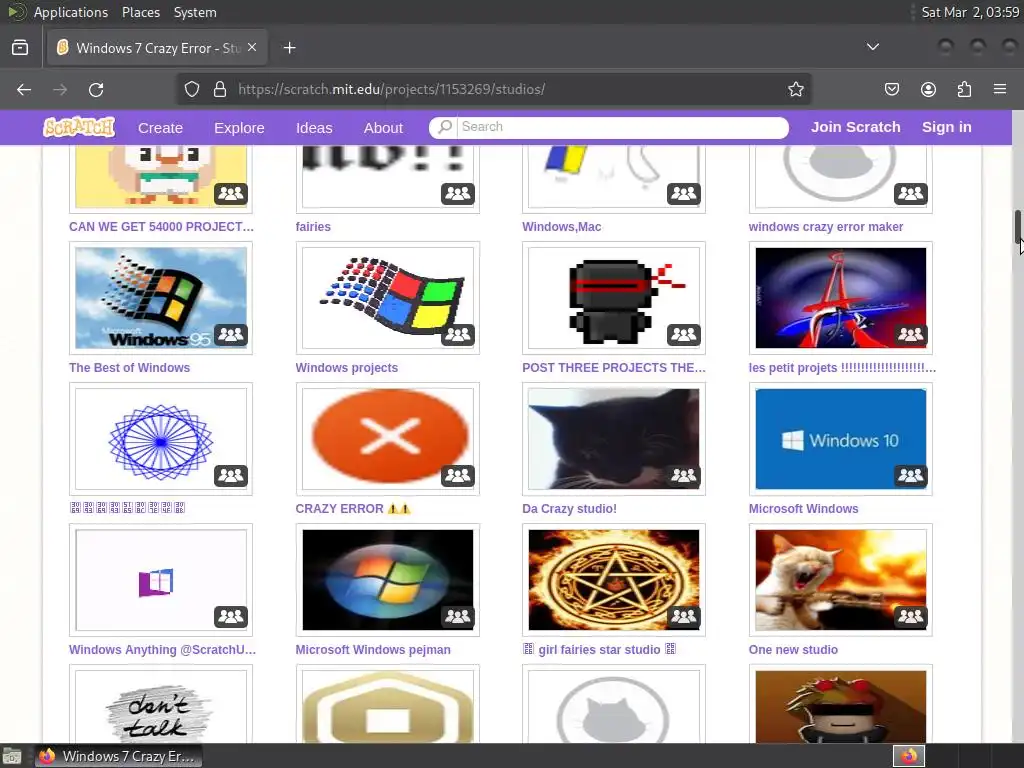Click the black cat thumbnail
The width and height of the screenshot is (1024, 768).
click(613, 439)
